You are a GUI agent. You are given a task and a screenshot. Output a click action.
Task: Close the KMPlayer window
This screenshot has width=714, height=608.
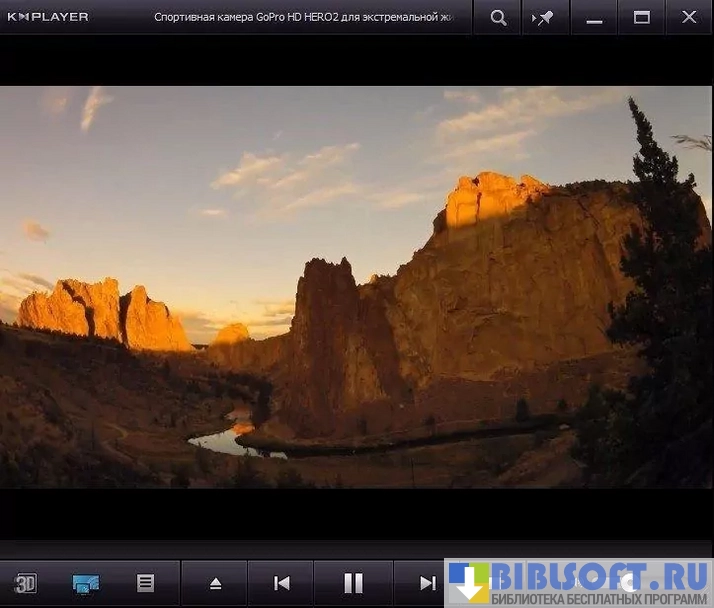pos(689,18)
